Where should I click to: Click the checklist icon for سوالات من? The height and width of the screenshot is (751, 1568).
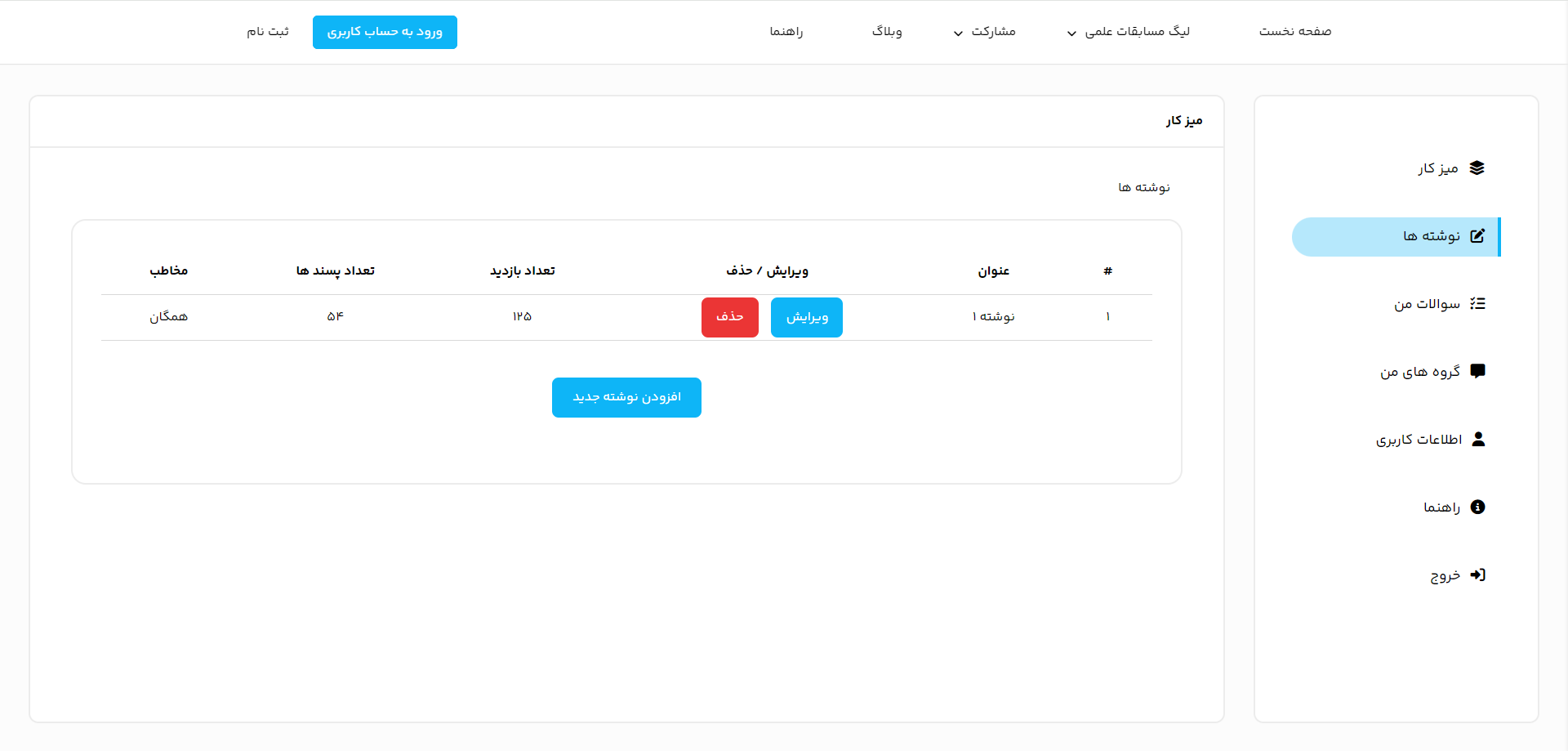[1478, 303]
